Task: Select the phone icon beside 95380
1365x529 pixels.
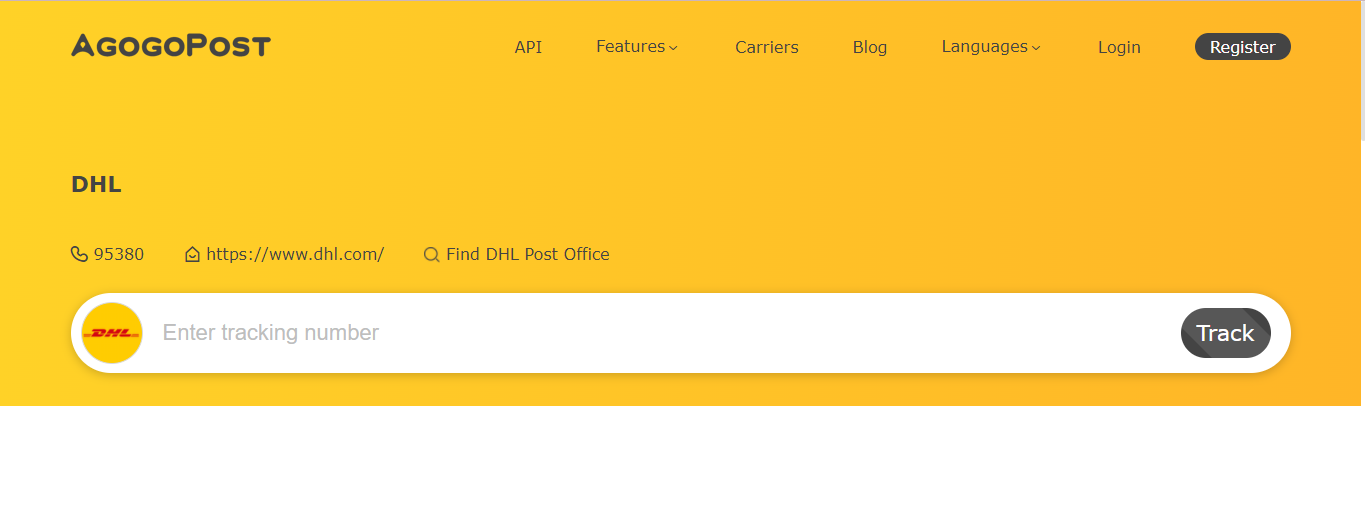Action: pos(79,254)
